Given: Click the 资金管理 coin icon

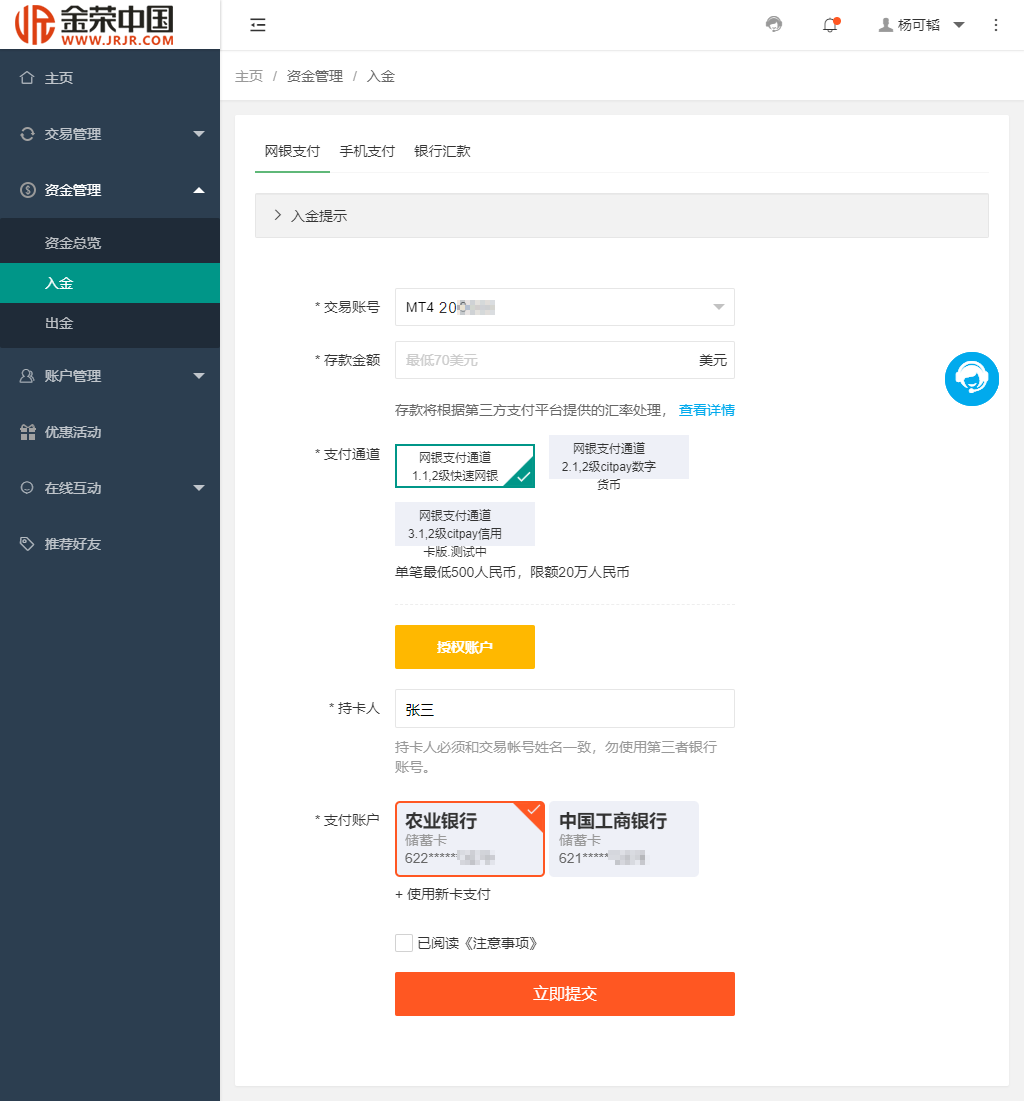Looking at the screenshot, I should [x=27, y=190].
